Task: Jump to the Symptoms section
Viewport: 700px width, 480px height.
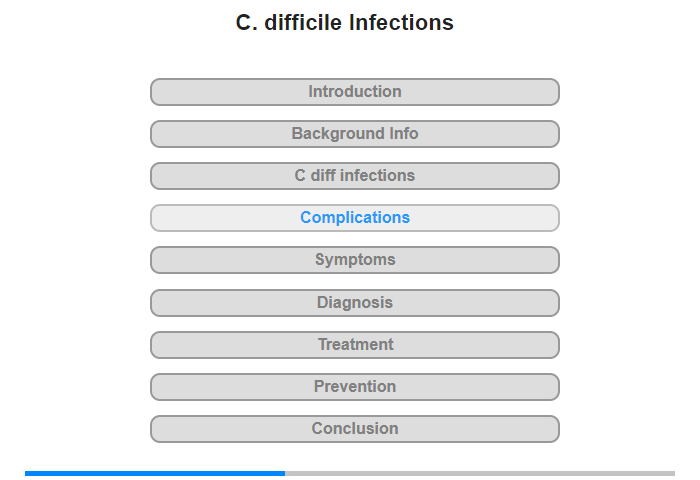Action: click(x=354, y=260)
